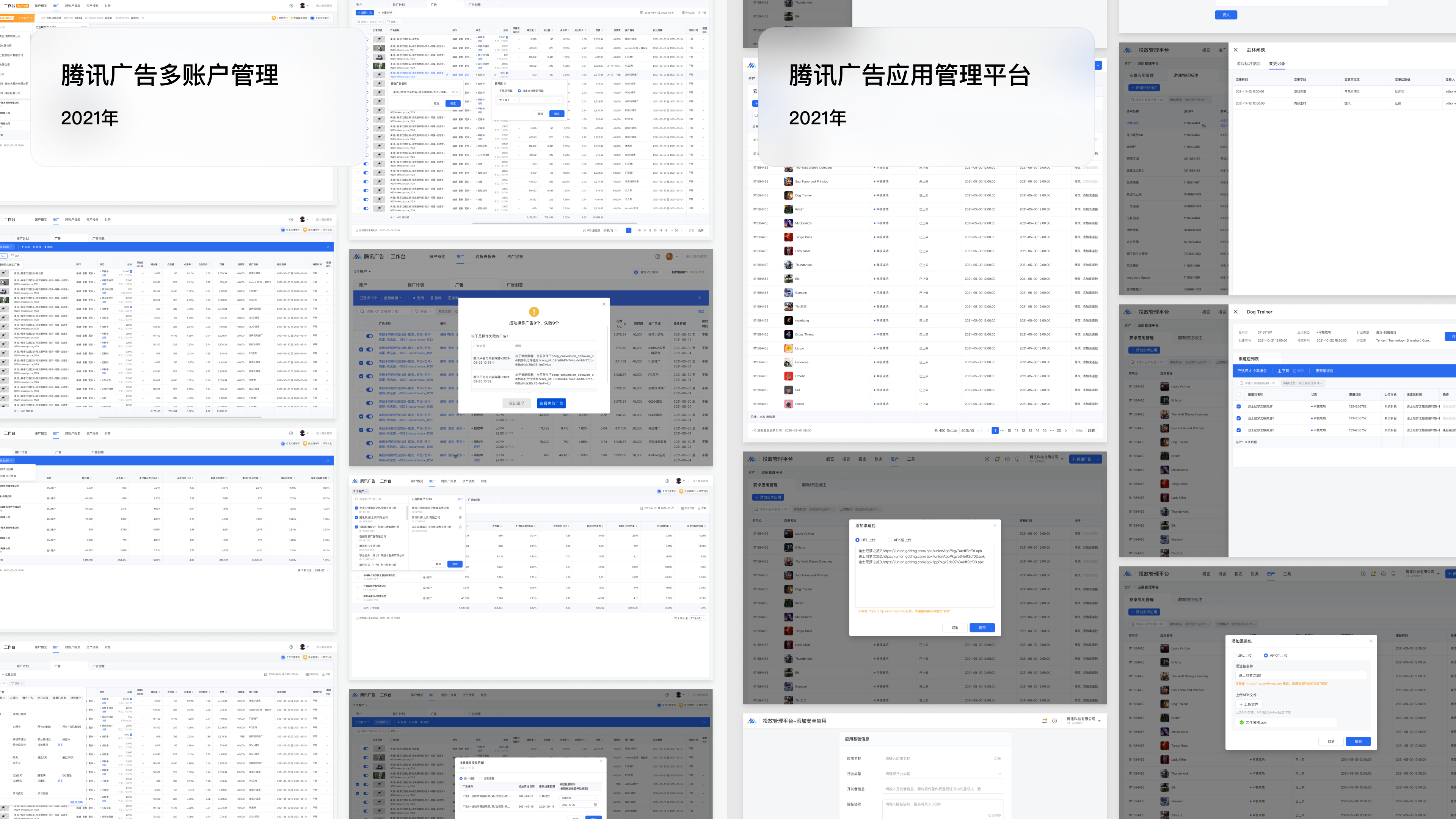
Task: Click 删除 trash icon in Dog Trainer panel
Action: tap(1294, 371)
